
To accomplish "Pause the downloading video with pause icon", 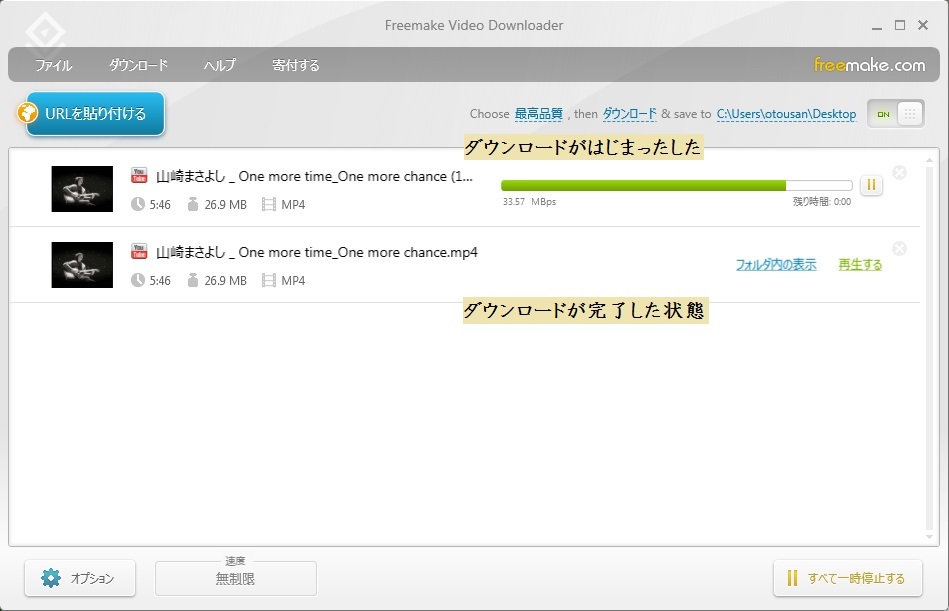I will [871, 185].
